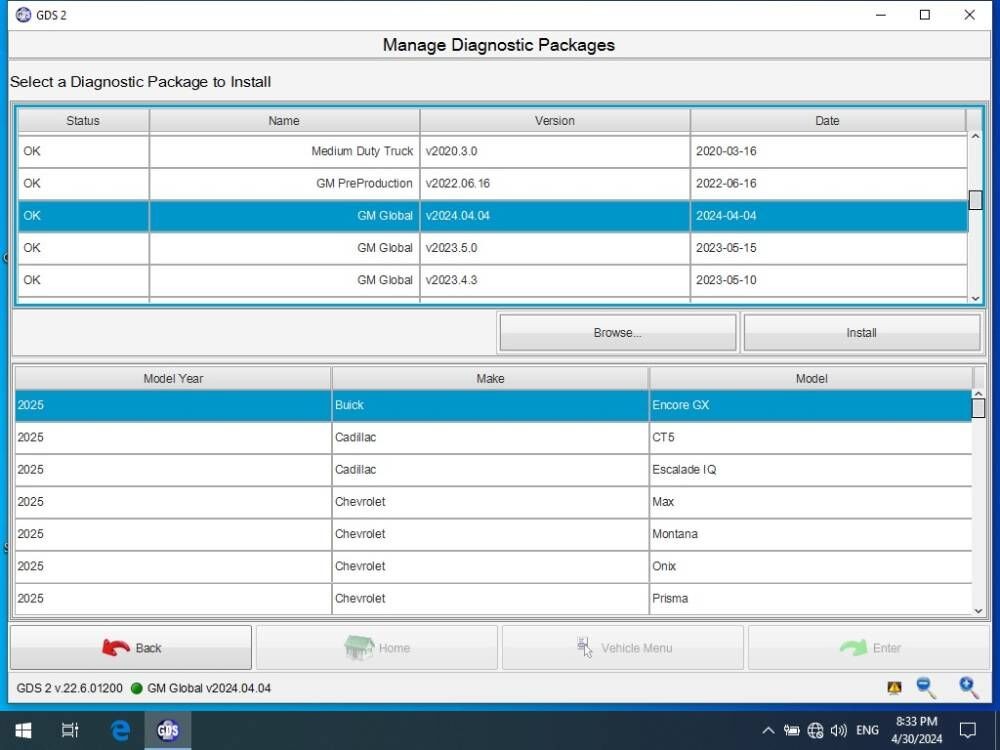Click the Browse... button
The height and width of the screenshot is (750, 1000).
pos(617,332)
